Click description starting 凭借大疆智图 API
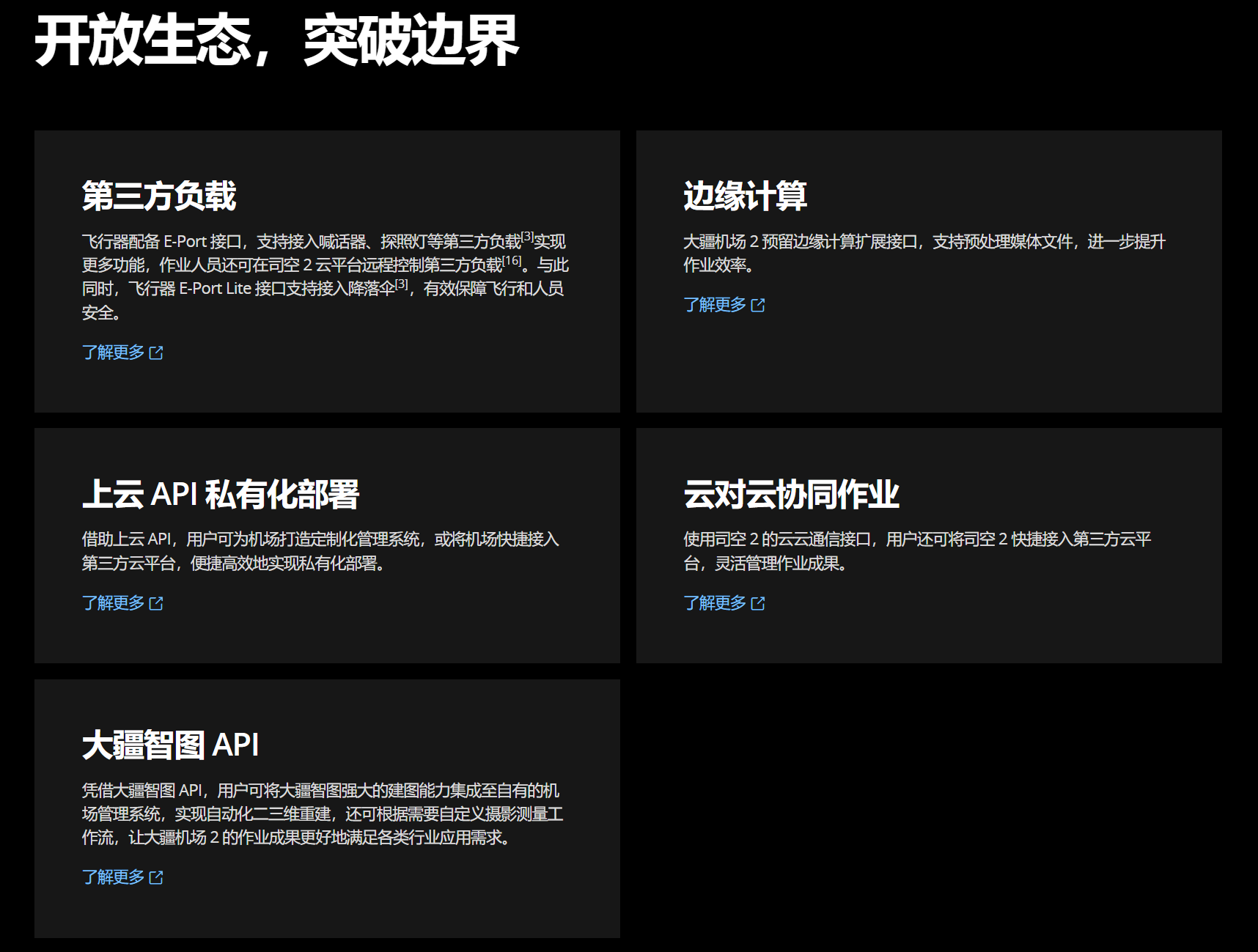1258x952 pixels. coord(323,813)
